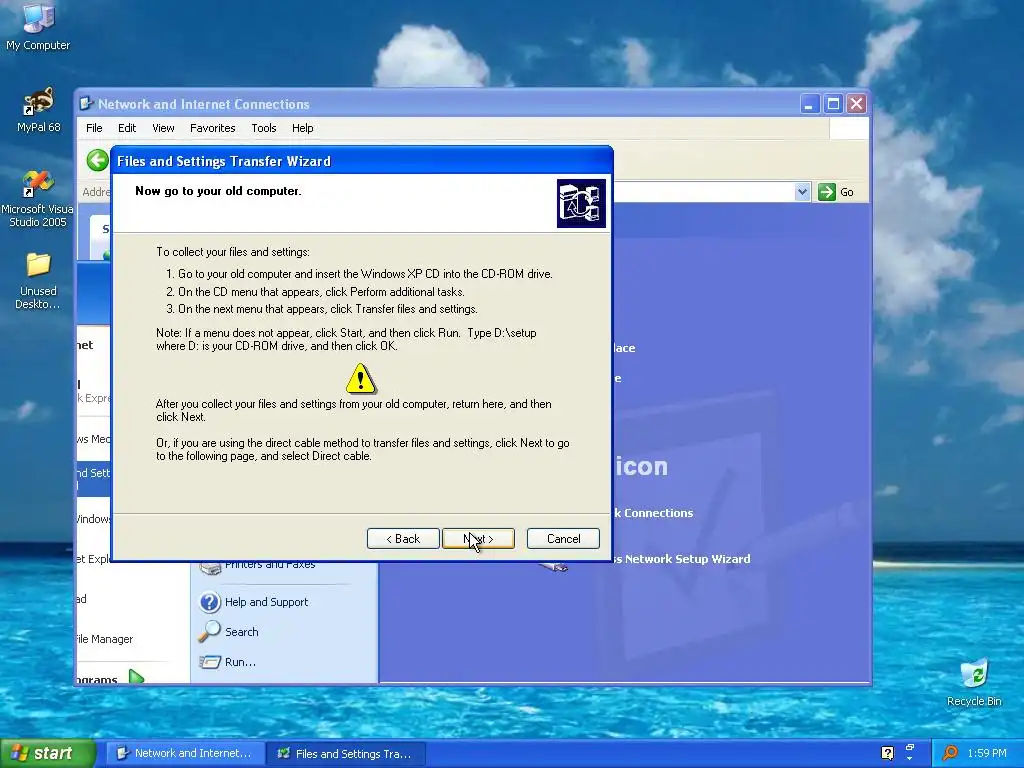
Task: Open the Network Connections link
Action: click(653, 513)
